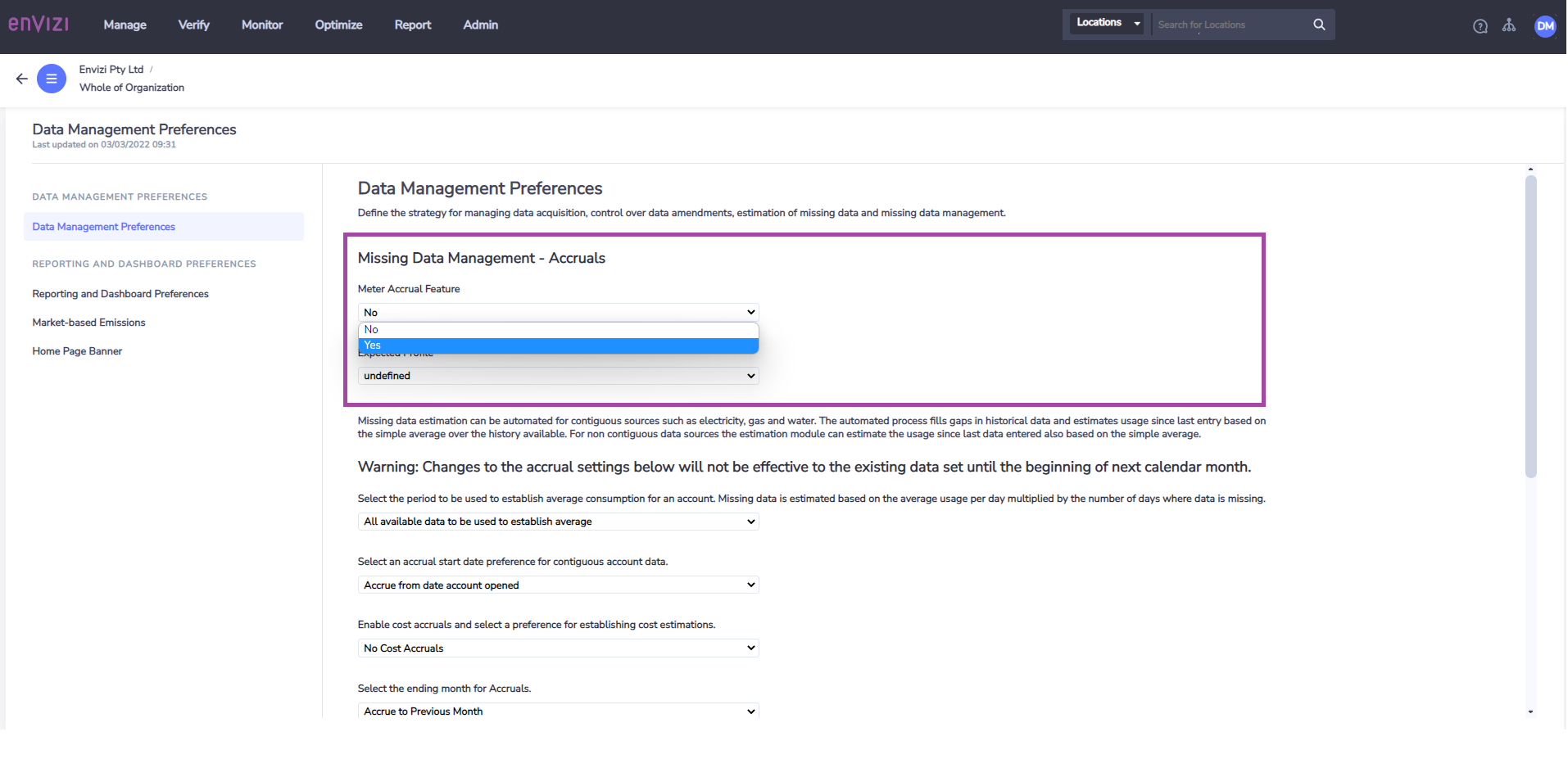Open the Verify menu
Screen dimensions: 1568x777
click(x=194, y=25)
